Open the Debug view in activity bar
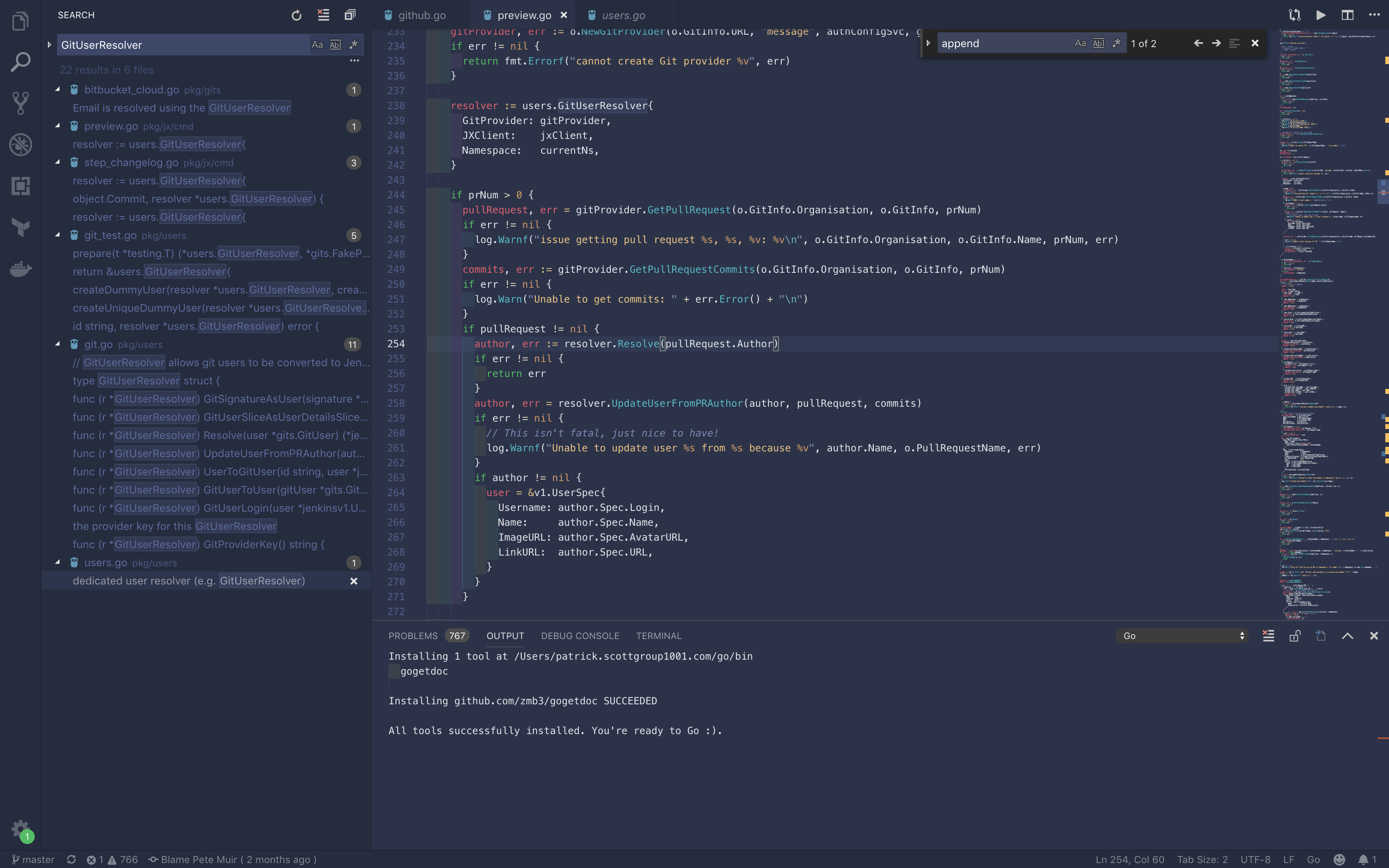The image size is (1389, 868). click(x=21, y=145)
